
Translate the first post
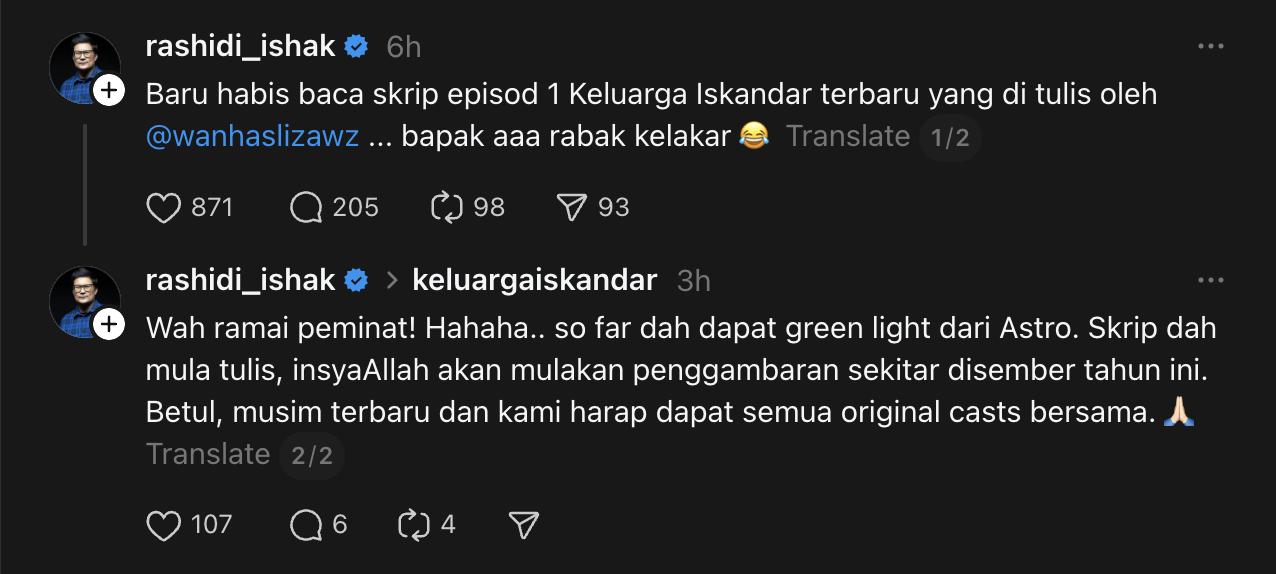847,136
